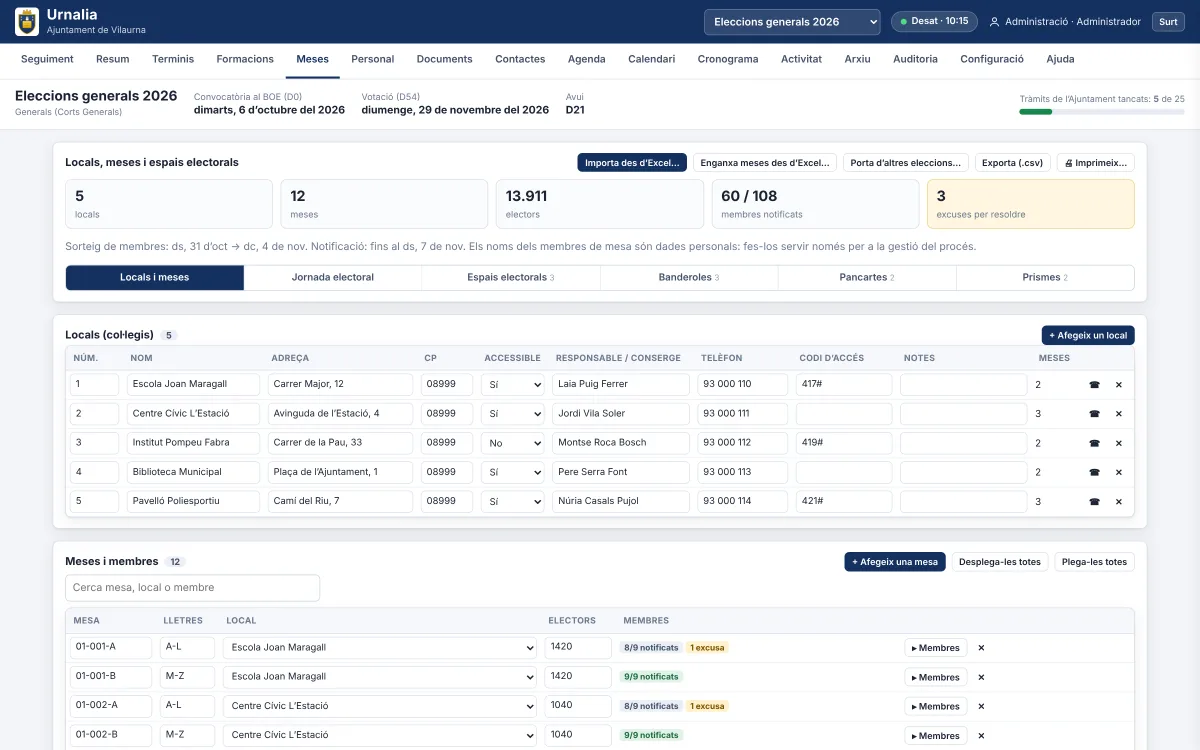Log out with the Surt button
1200x750 pixels.
tap(1168, 22)
